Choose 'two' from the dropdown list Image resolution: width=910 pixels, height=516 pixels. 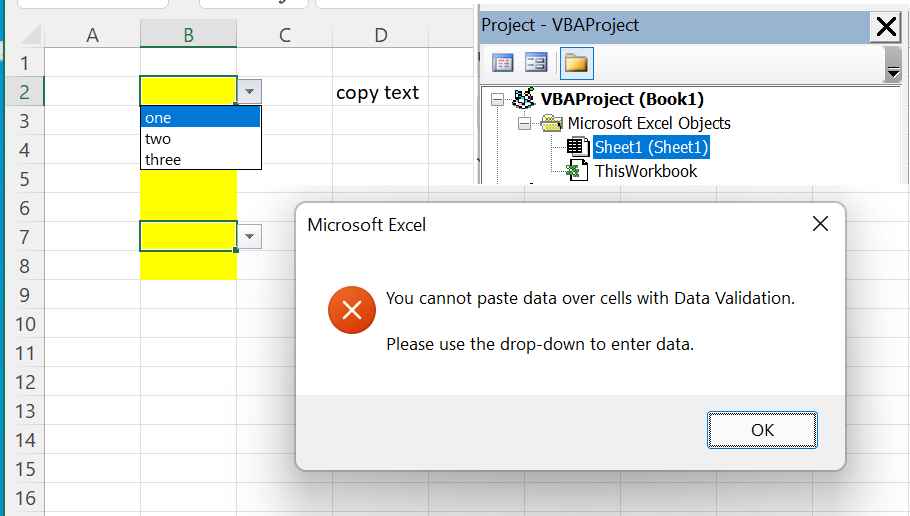200,139
